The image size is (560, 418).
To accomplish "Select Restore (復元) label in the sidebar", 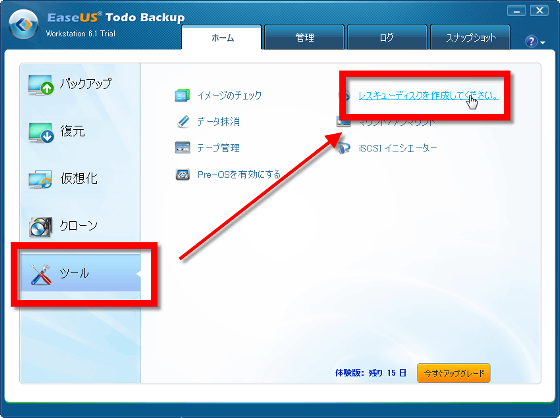I will tap(73, 131).
